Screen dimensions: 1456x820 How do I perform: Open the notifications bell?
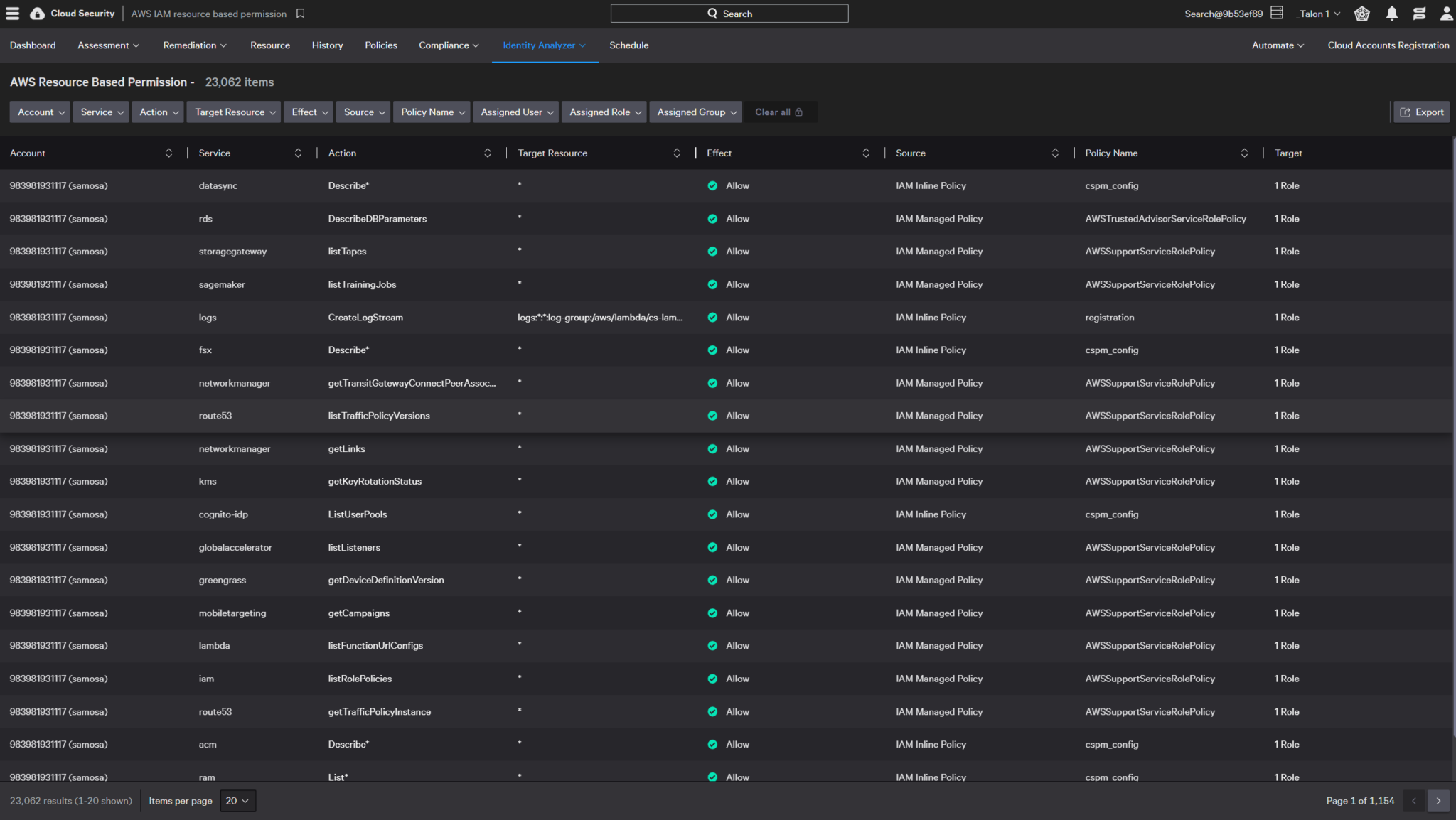tap(1392, 13)
